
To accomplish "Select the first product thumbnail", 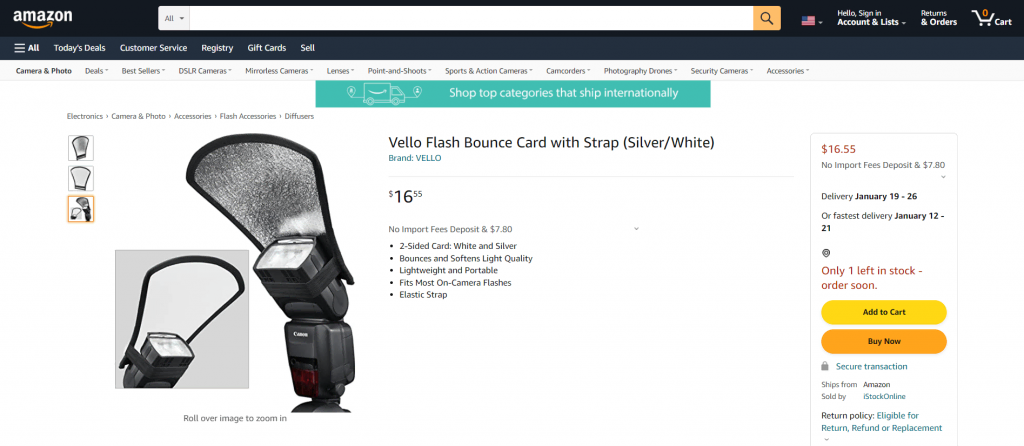I will (x=81, y=148).
